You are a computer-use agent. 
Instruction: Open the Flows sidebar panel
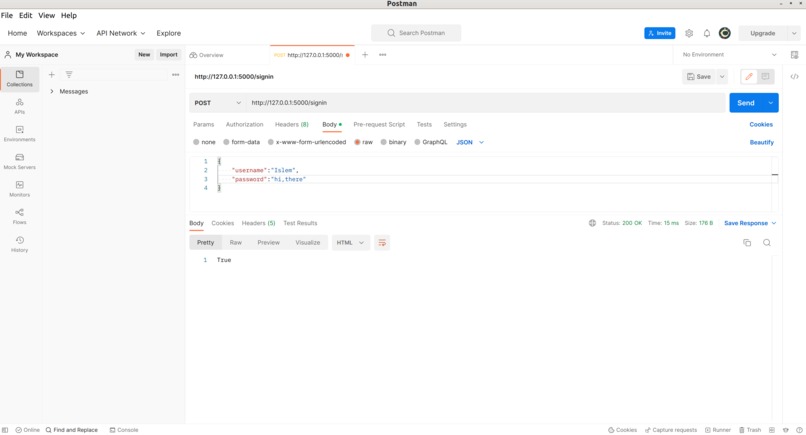tap(20, 216)
